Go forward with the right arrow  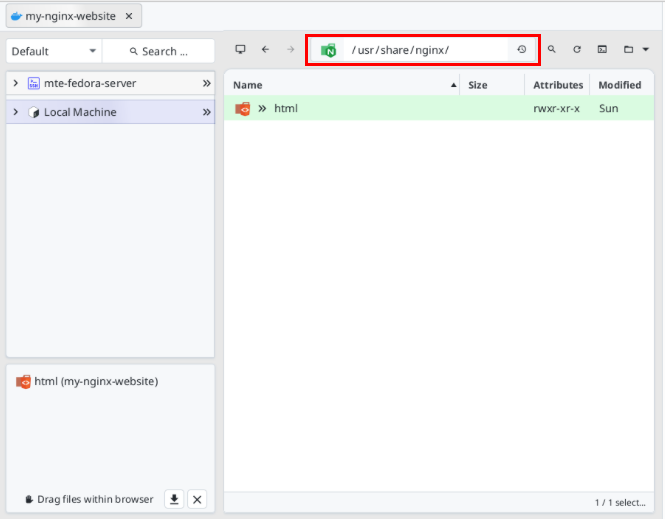coord(291,50)
